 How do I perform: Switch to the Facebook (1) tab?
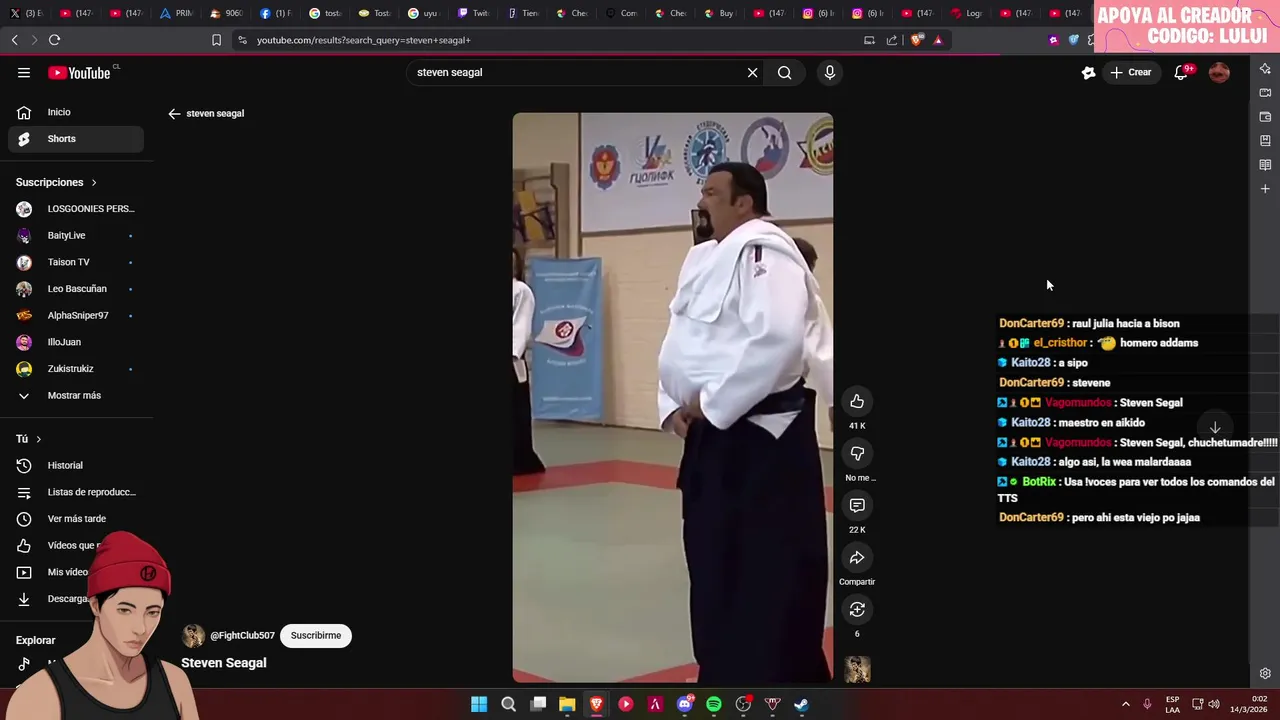[x=275, y=13]
